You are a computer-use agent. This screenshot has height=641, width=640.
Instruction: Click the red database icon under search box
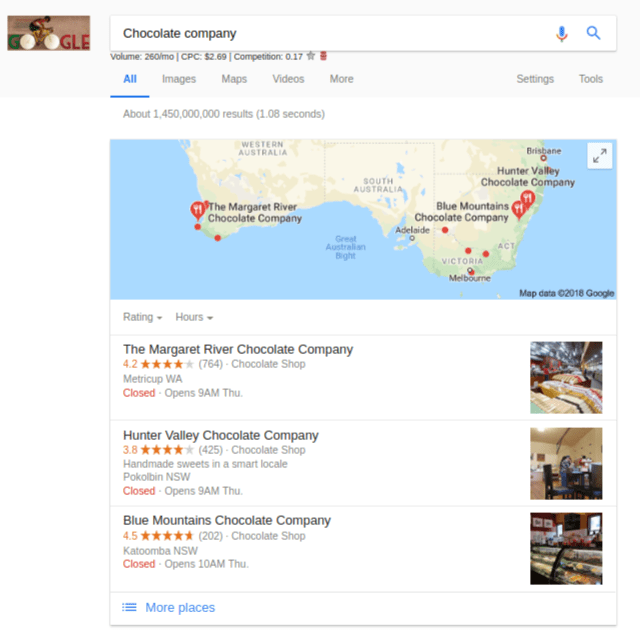click(323, 56)
